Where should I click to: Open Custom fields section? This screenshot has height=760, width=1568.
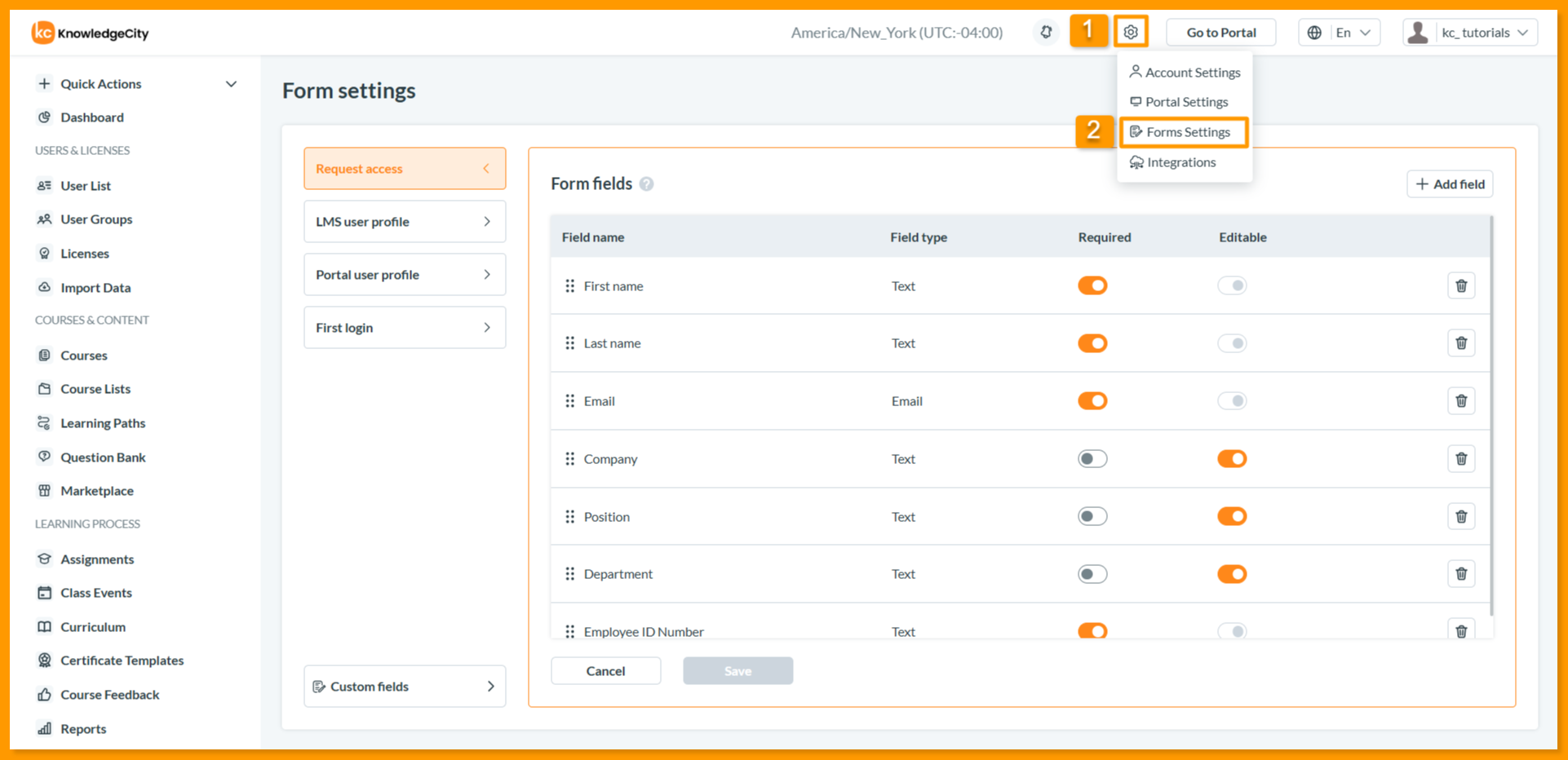coord(405,687)
